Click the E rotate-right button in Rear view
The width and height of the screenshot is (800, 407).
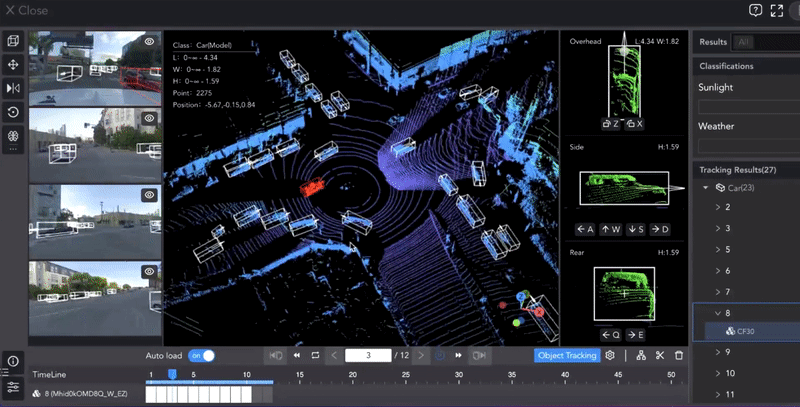tap(635, 335)
